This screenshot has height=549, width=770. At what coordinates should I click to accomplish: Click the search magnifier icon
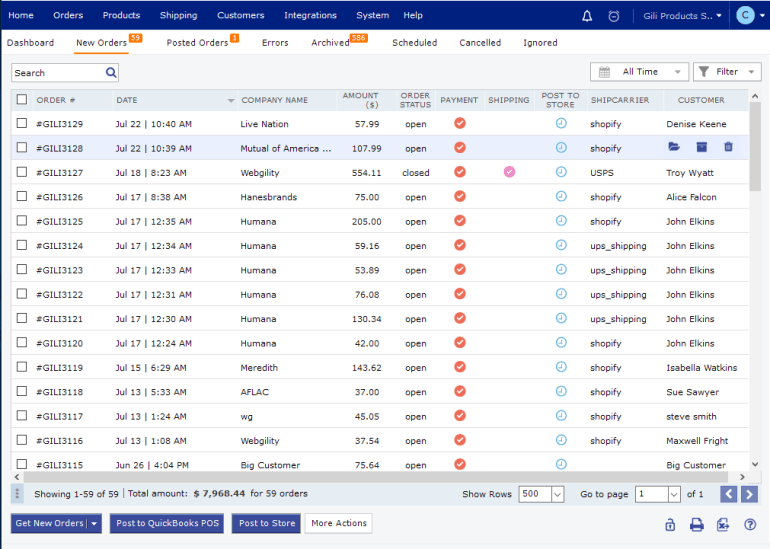(111, 73)
